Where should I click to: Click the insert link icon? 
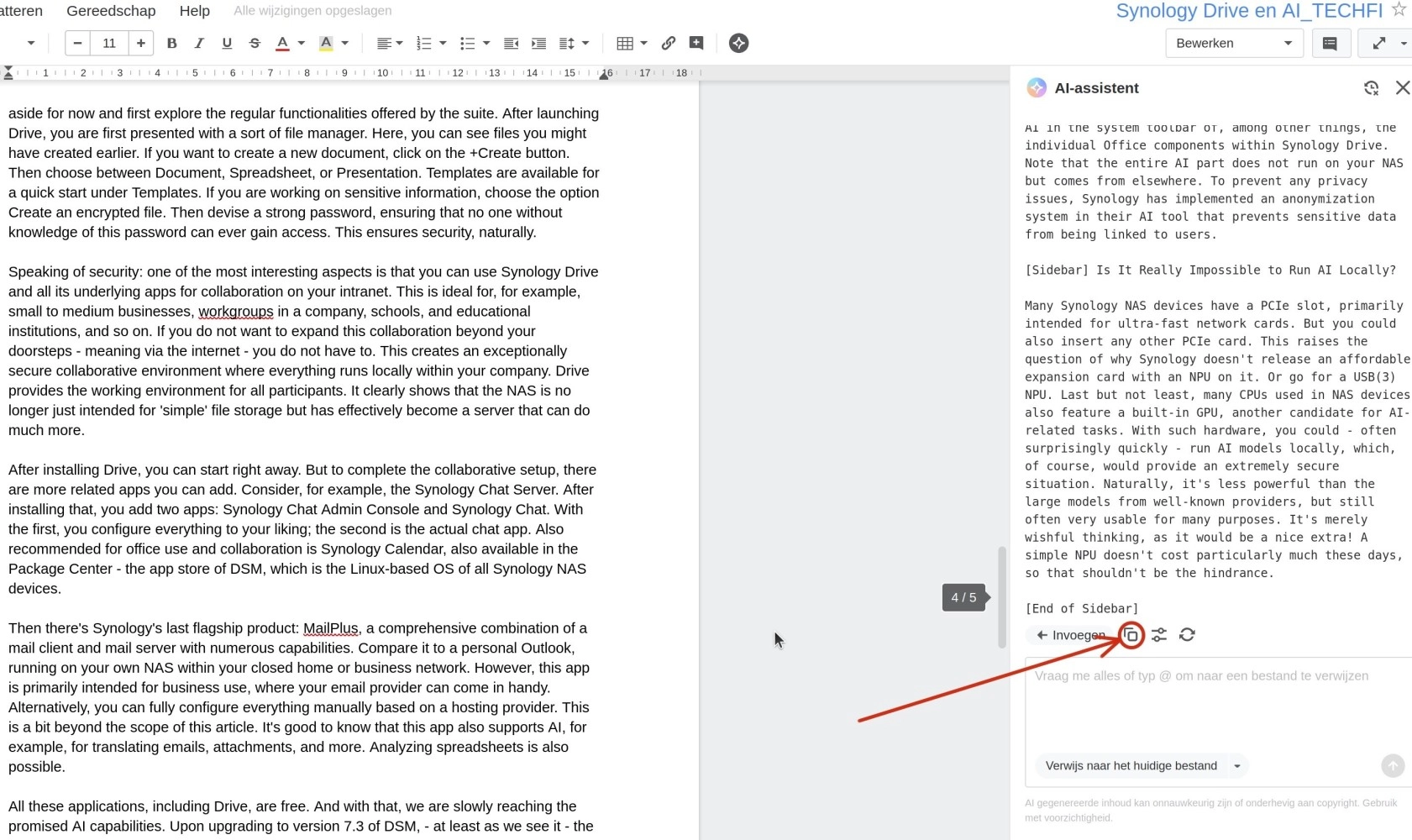(x=669, y=43)
